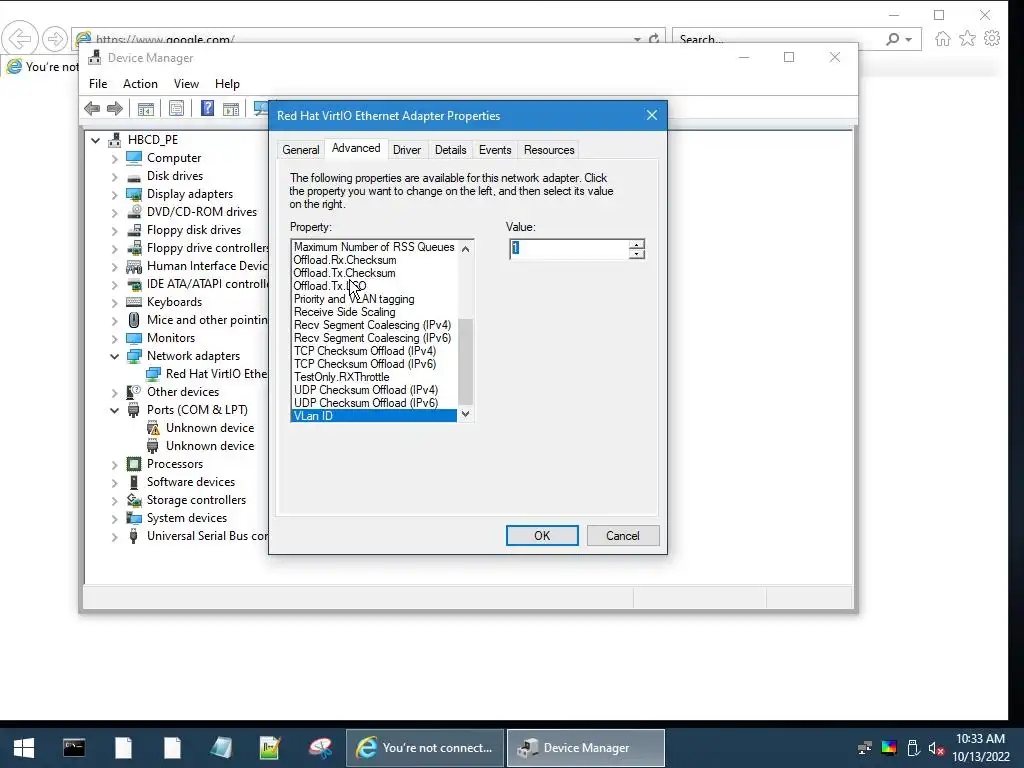
Task: Expand the Keyboards node
Action: (x=115, y=302)
